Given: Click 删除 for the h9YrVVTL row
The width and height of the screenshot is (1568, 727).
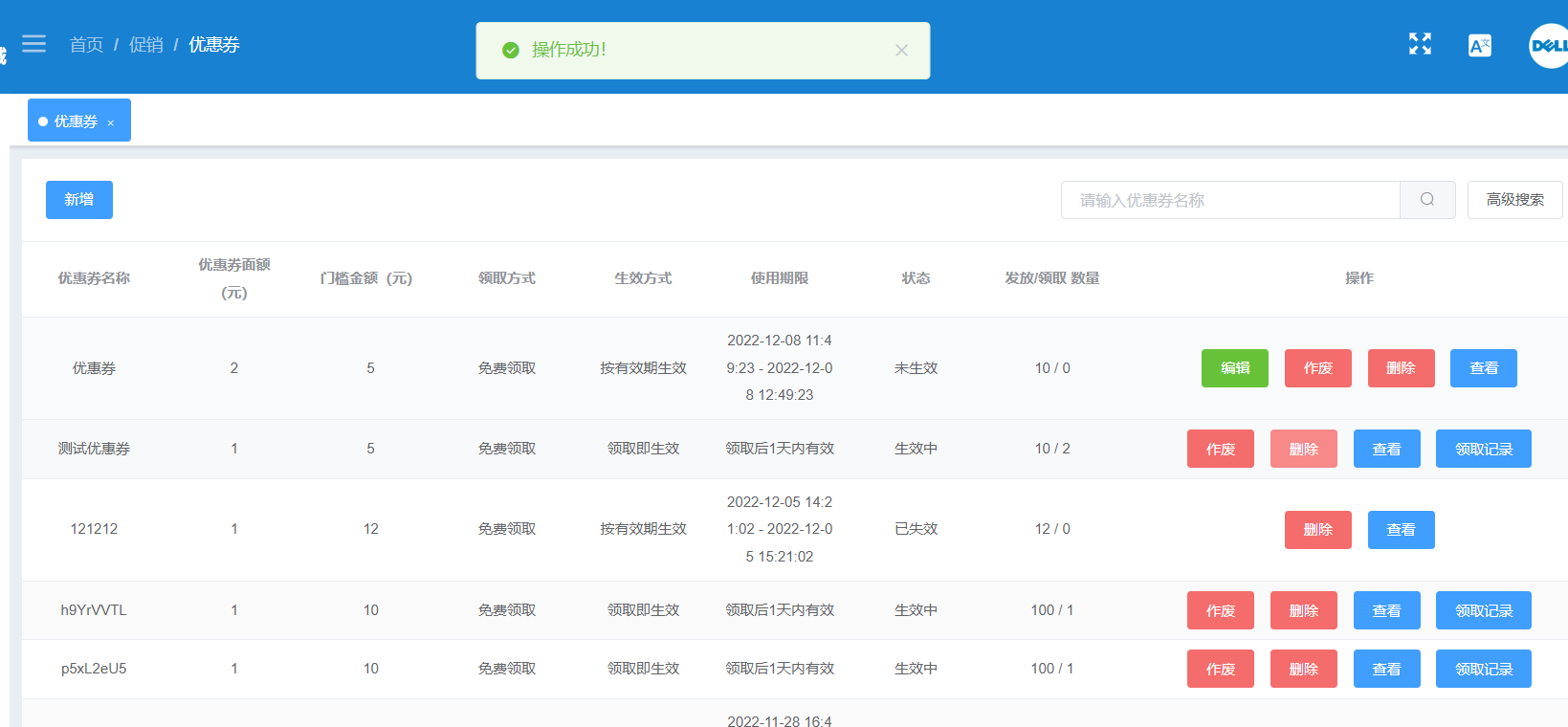Looking at the screenshot, I should click(x=1304, y=610).
